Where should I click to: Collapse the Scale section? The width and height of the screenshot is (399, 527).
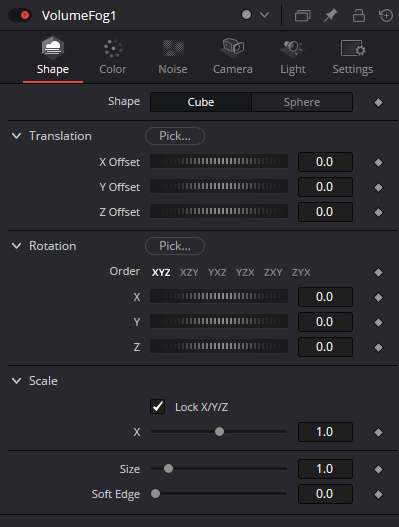(16, 380)
